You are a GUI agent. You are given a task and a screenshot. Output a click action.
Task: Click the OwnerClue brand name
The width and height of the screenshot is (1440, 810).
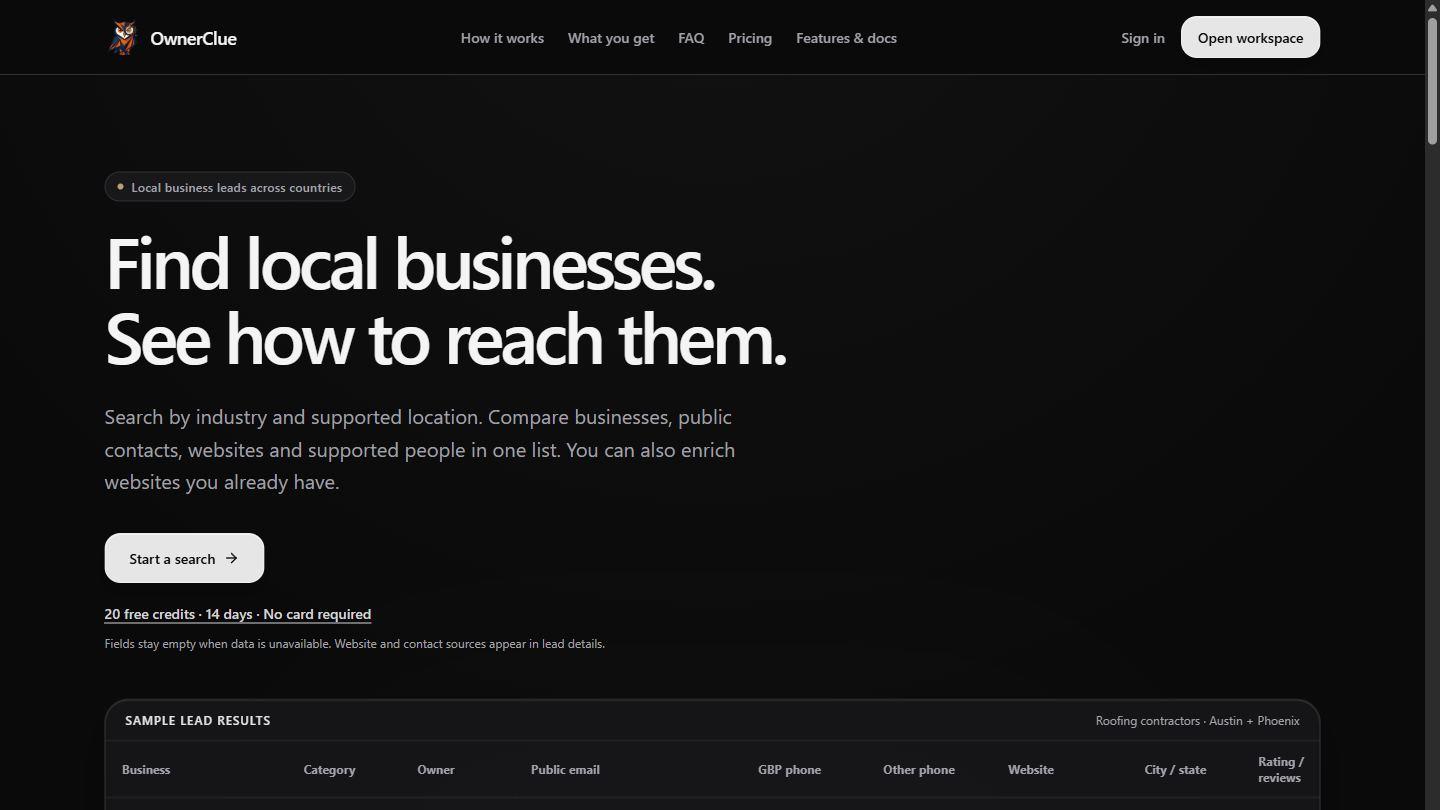pyautogui.click(x=193, y=38)
